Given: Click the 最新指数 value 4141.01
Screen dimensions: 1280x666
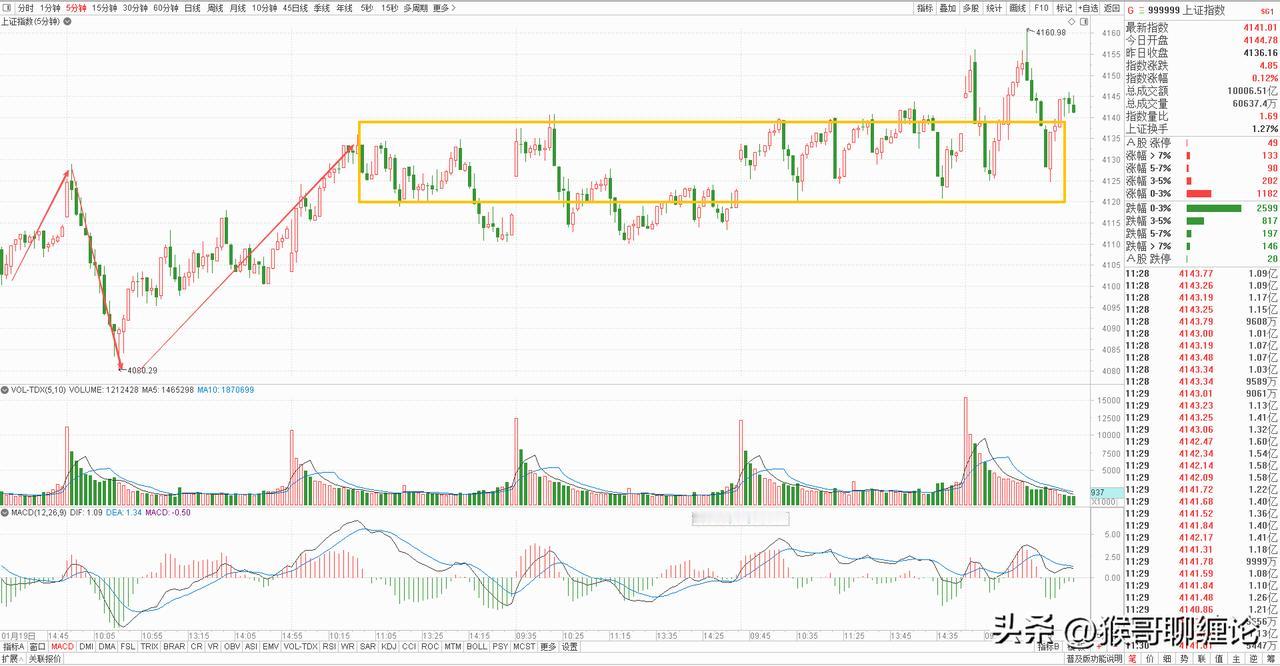Looking at the screenshot, I should 1260,28.
